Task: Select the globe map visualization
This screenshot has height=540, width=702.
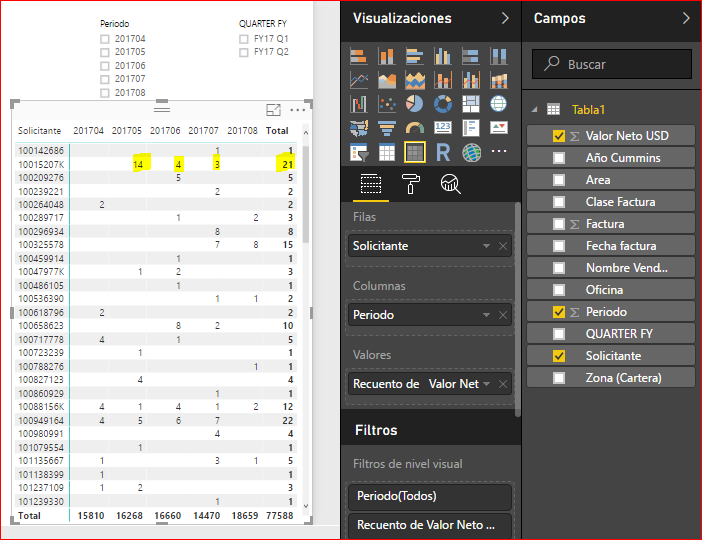Action: pos(498,104)
